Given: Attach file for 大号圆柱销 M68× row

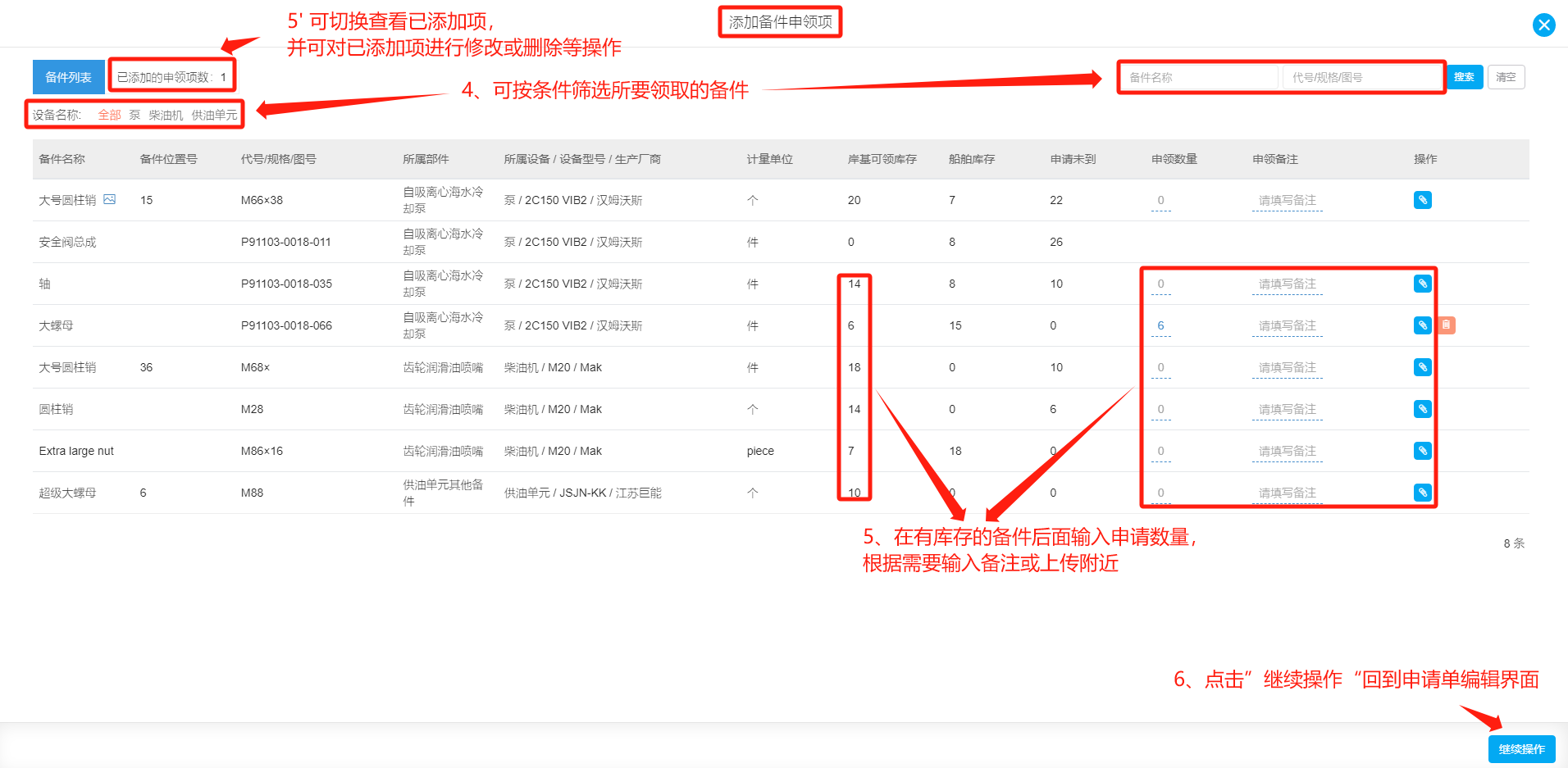Looking at the screenshot, I should 1422,367.
